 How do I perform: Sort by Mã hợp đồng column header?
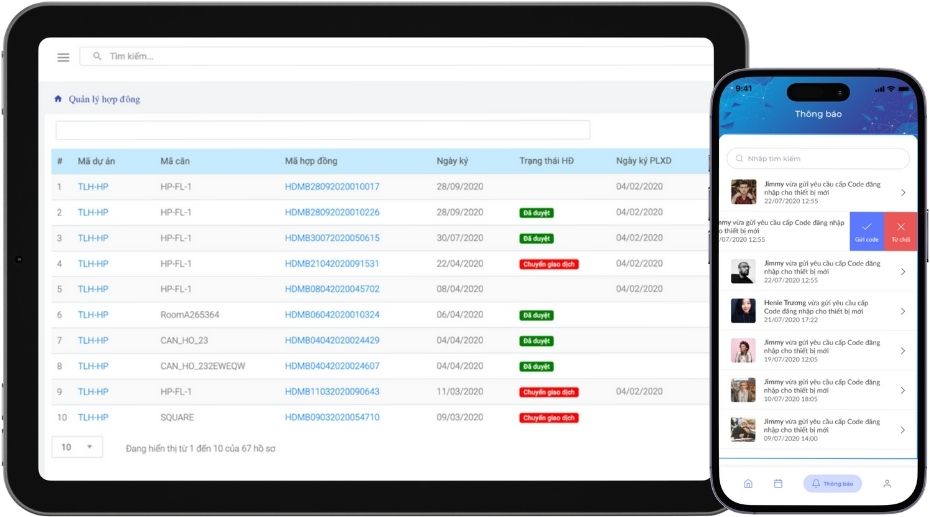(x=311, y=161)
